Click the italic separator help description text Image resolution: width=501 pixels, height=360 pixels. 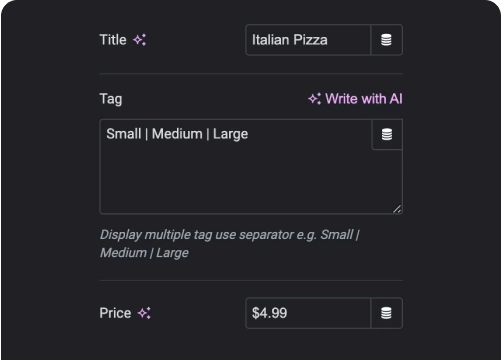230,244
